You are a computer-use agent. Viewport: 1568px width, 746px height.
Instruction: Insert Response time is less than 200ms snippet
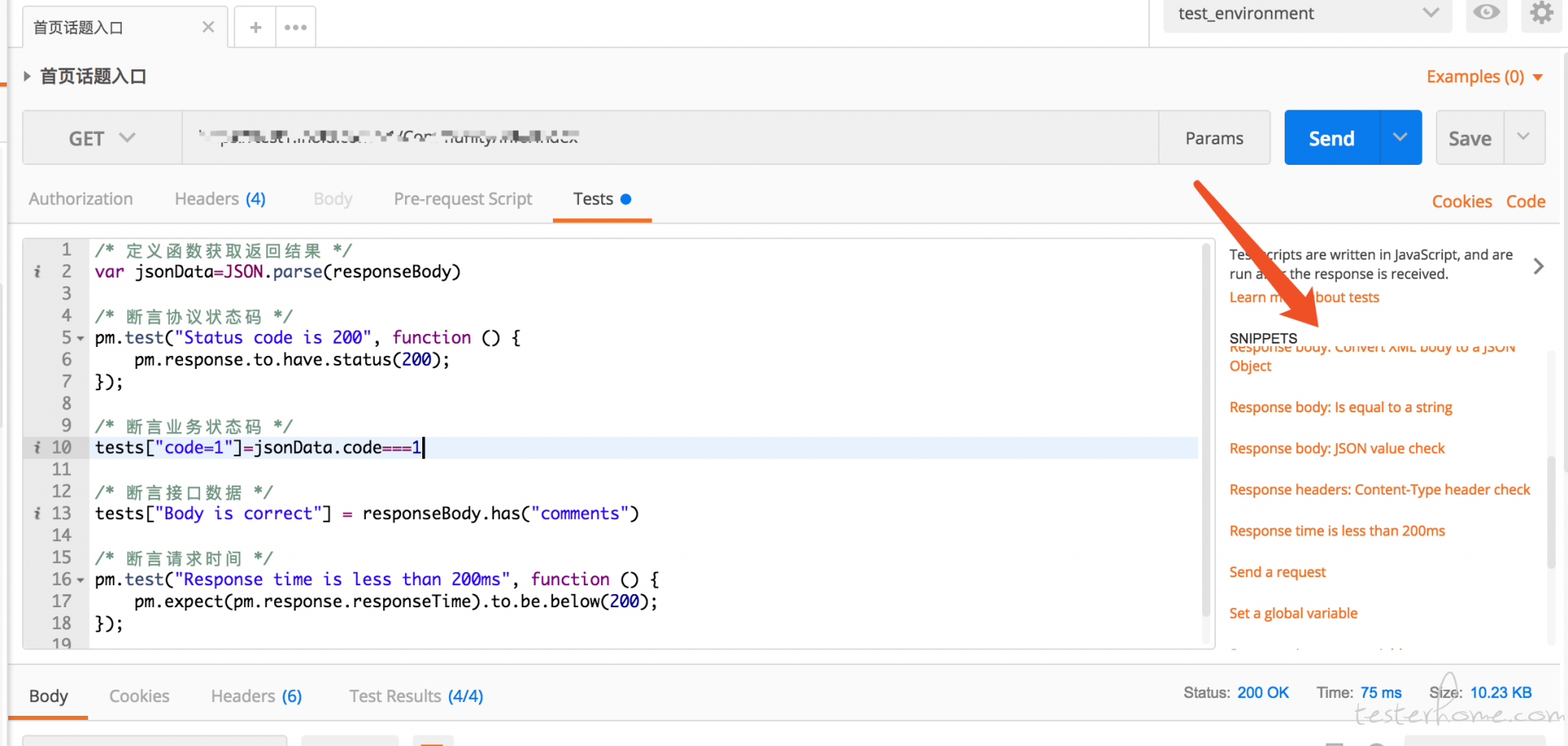[x=1337, y=531]
